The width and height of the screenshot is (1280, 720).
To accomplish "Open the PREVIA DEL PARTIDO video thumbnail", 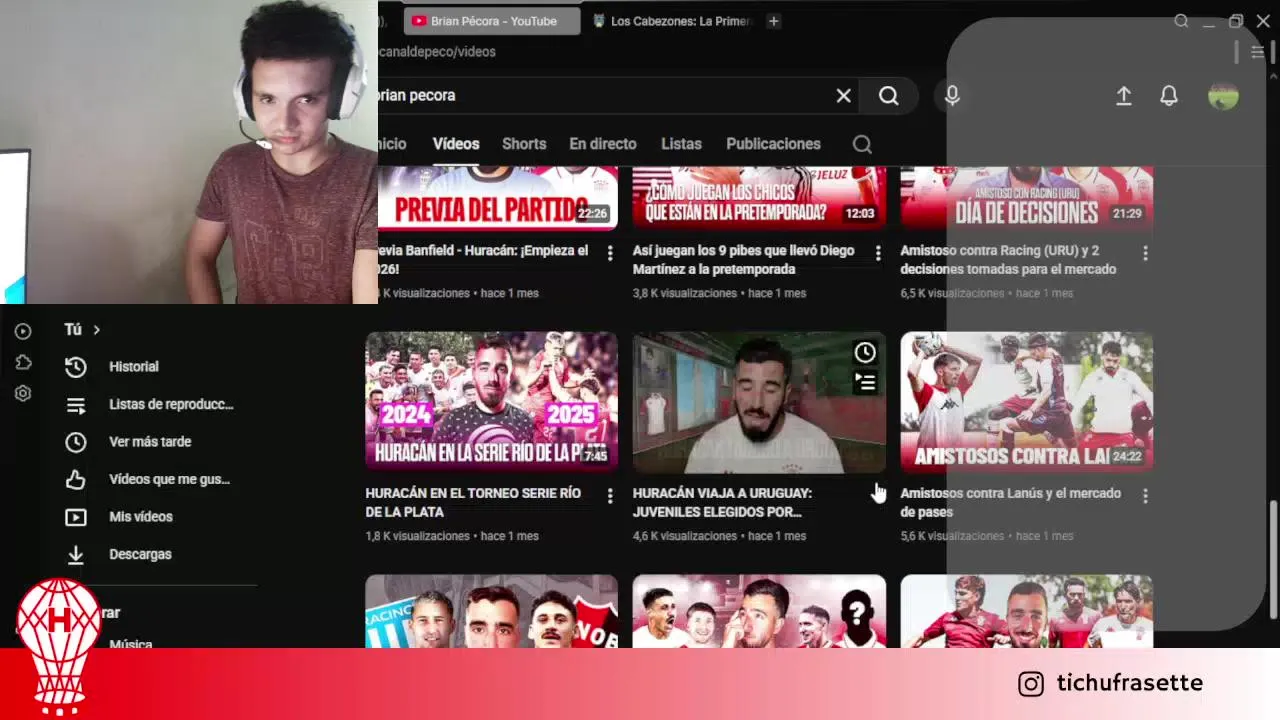I will (498, 198).
